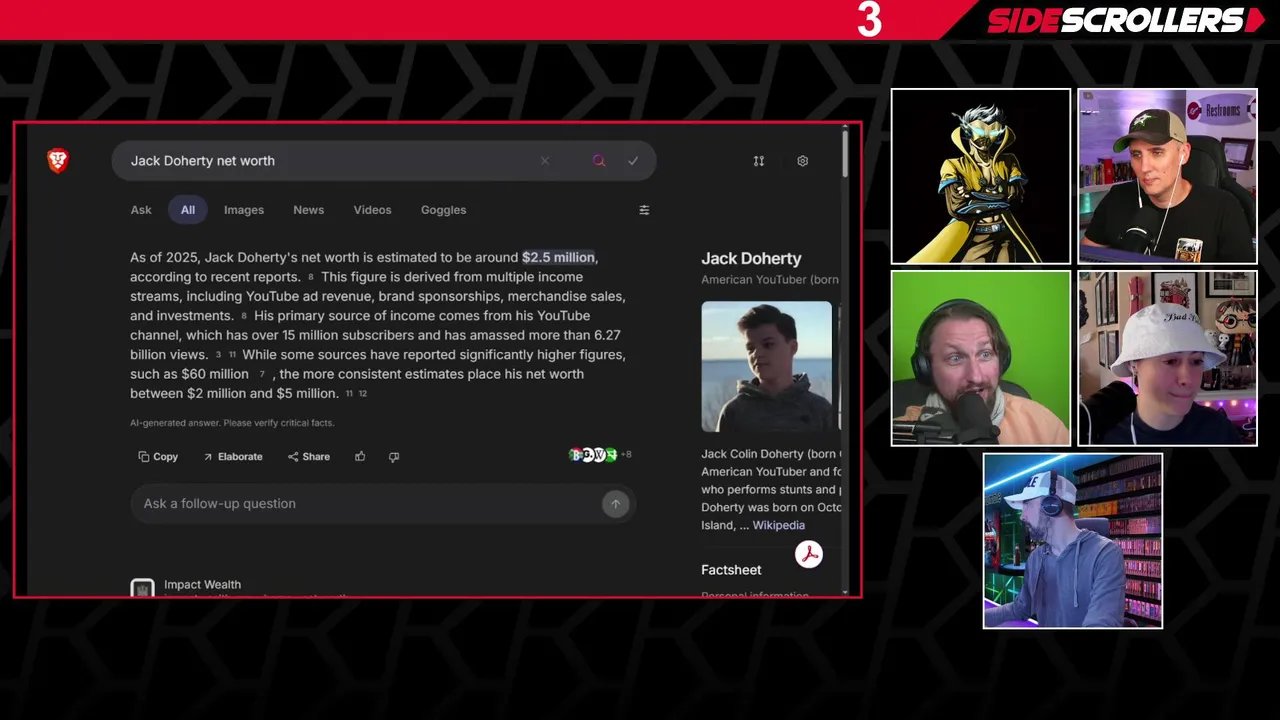Click webcam tile of man in cap
This screenshot has width=1280, height=720.
1167,176
